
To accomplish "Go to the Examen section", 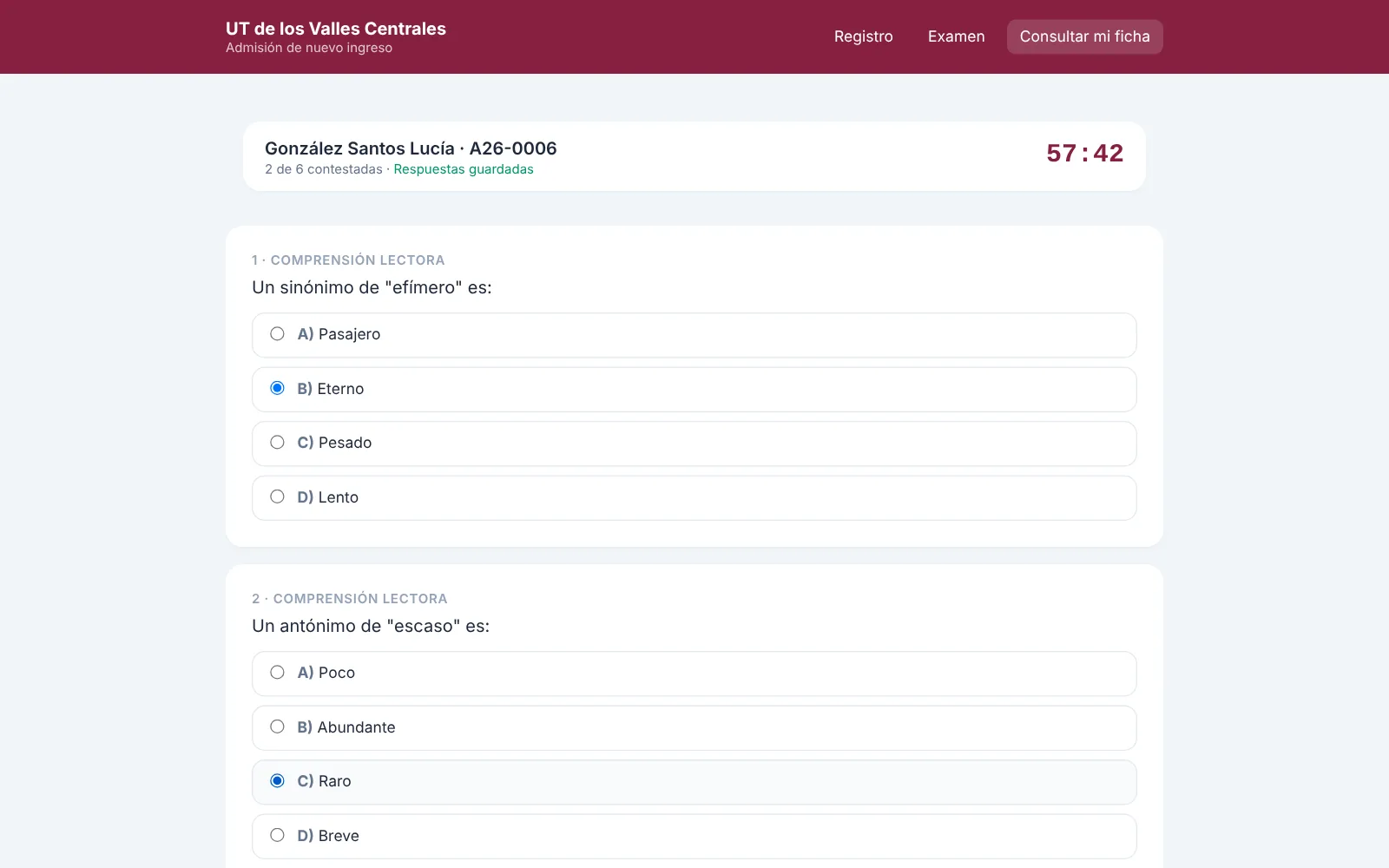I will tap(957, 36).
